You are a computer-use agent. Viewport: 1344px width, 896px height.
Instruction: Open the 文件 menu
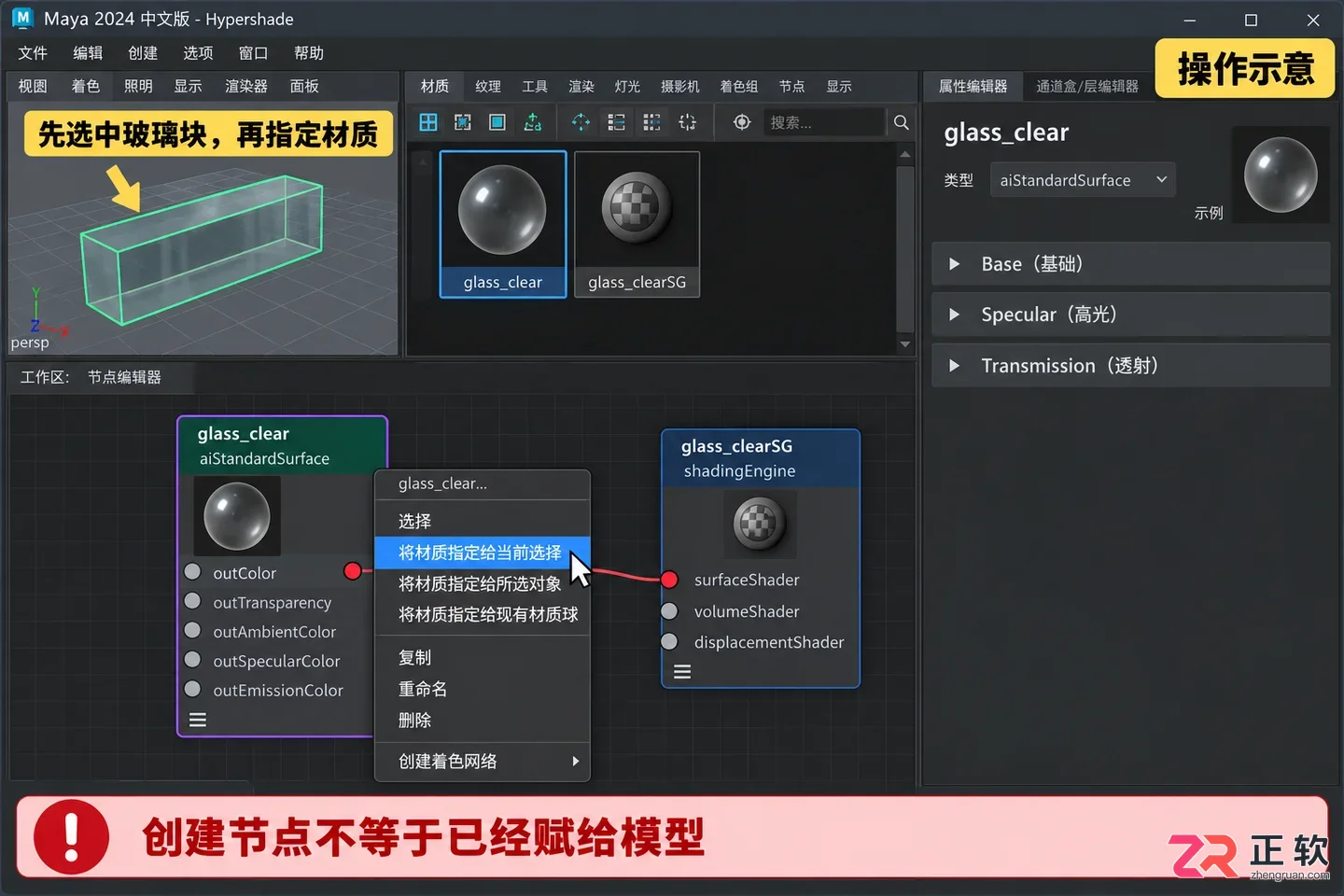tap(33, 53)
